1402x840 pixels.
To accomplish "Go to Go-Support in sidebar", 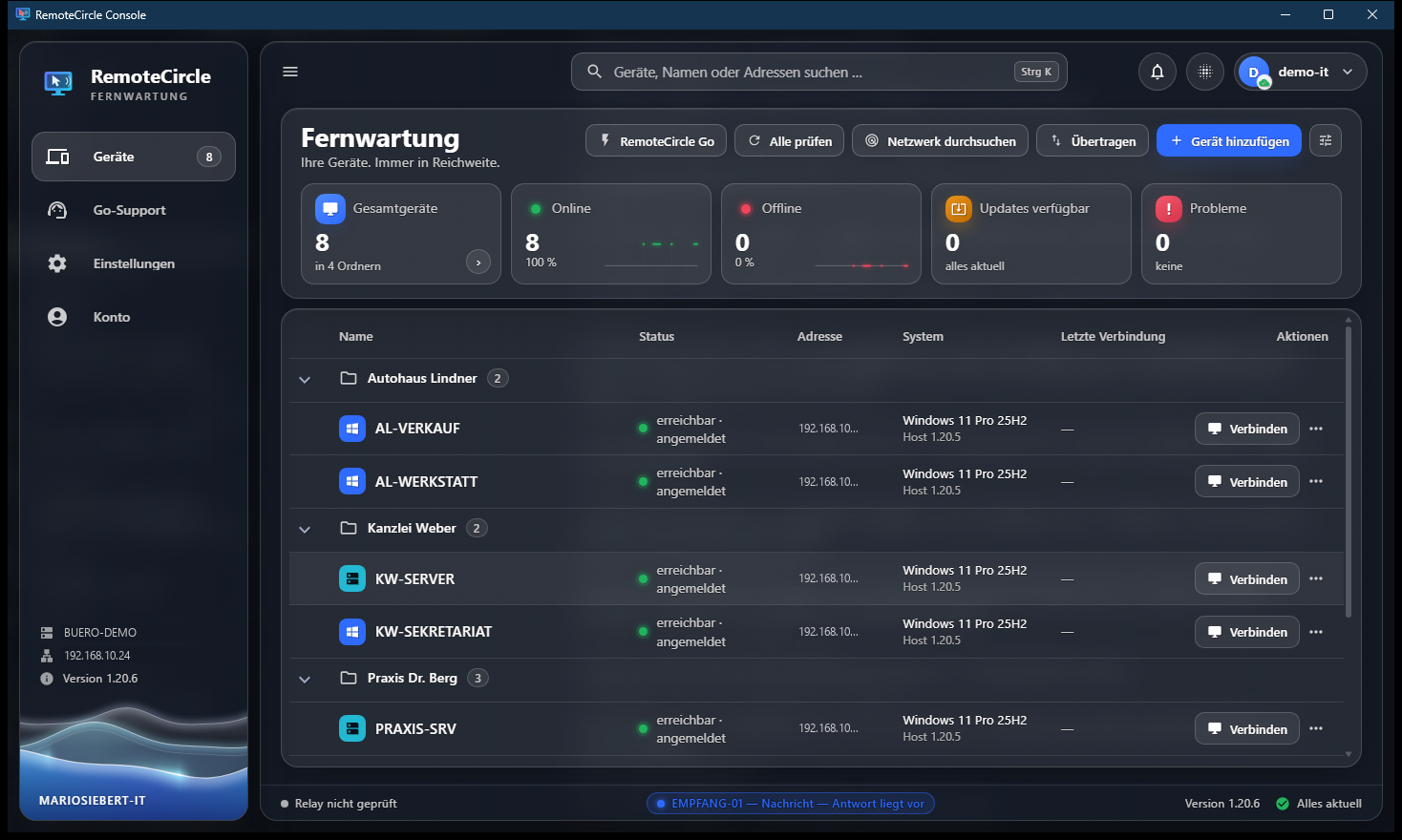I will (x=134, y=210).
